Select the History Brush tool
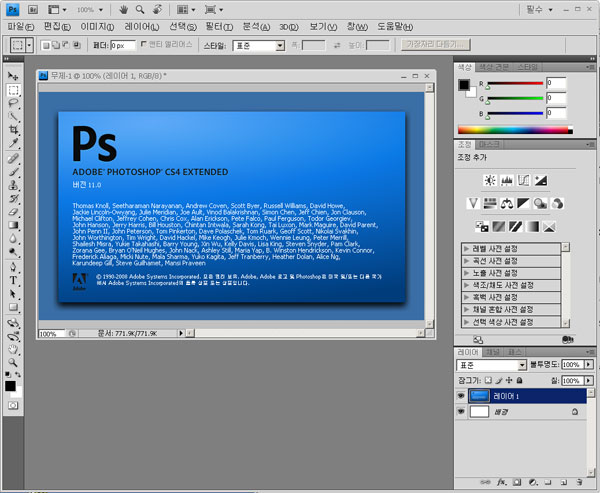600x493 pixels. 13,198
